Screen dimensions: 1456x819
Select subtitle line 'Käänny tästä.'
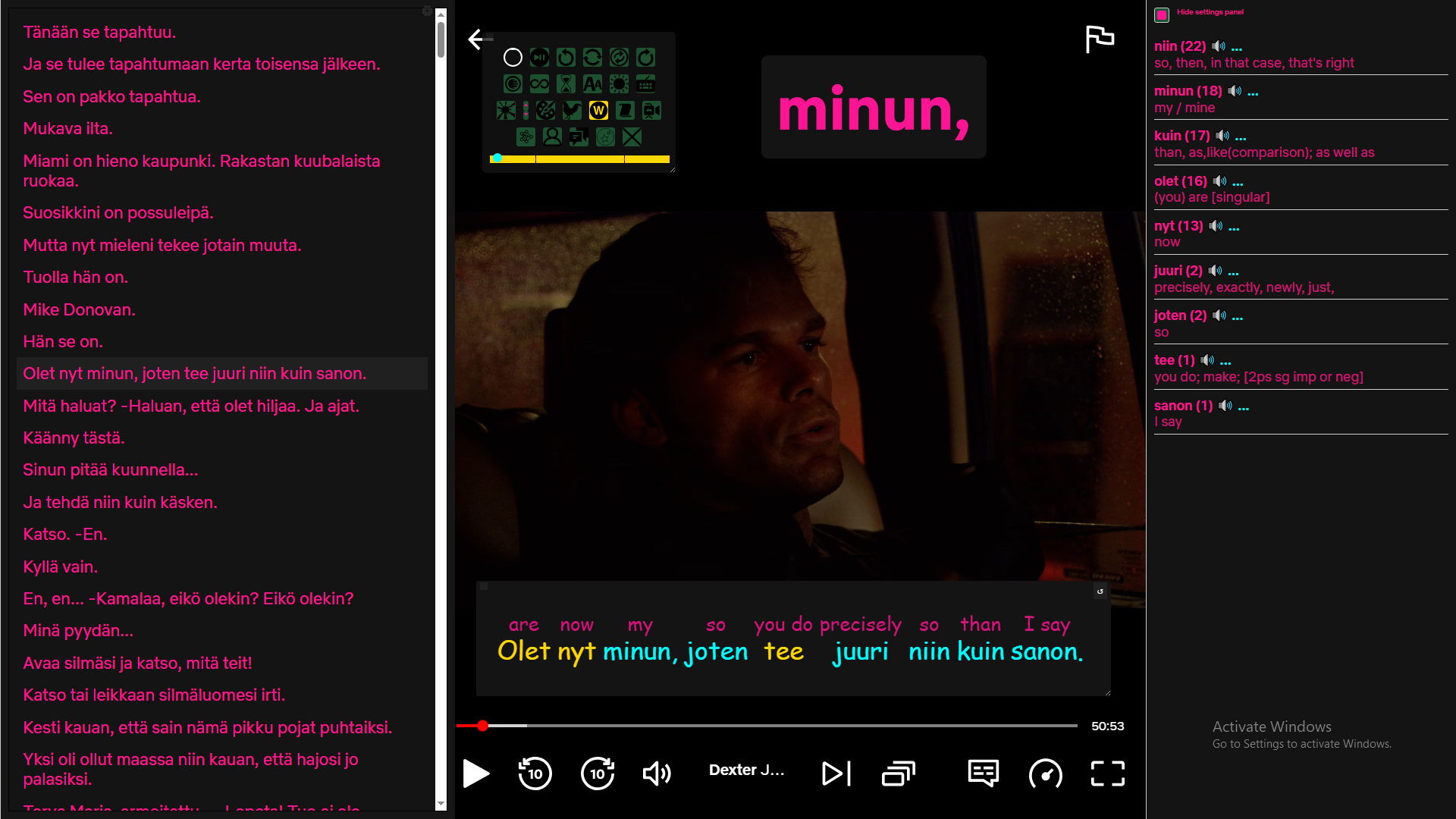[74, 438]
